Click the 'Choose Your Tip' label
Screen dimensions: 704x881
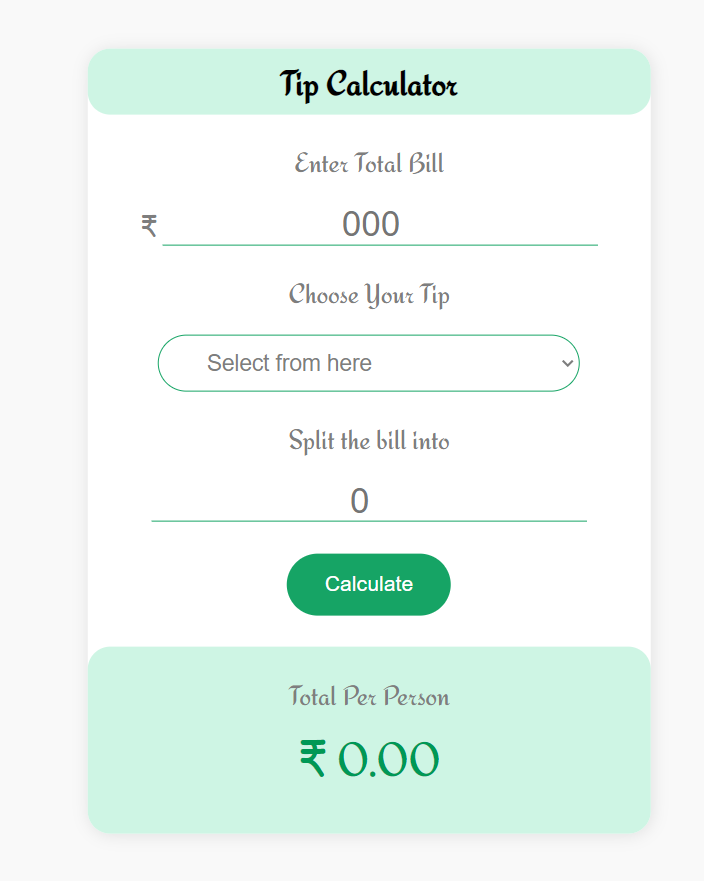[368, 295]
